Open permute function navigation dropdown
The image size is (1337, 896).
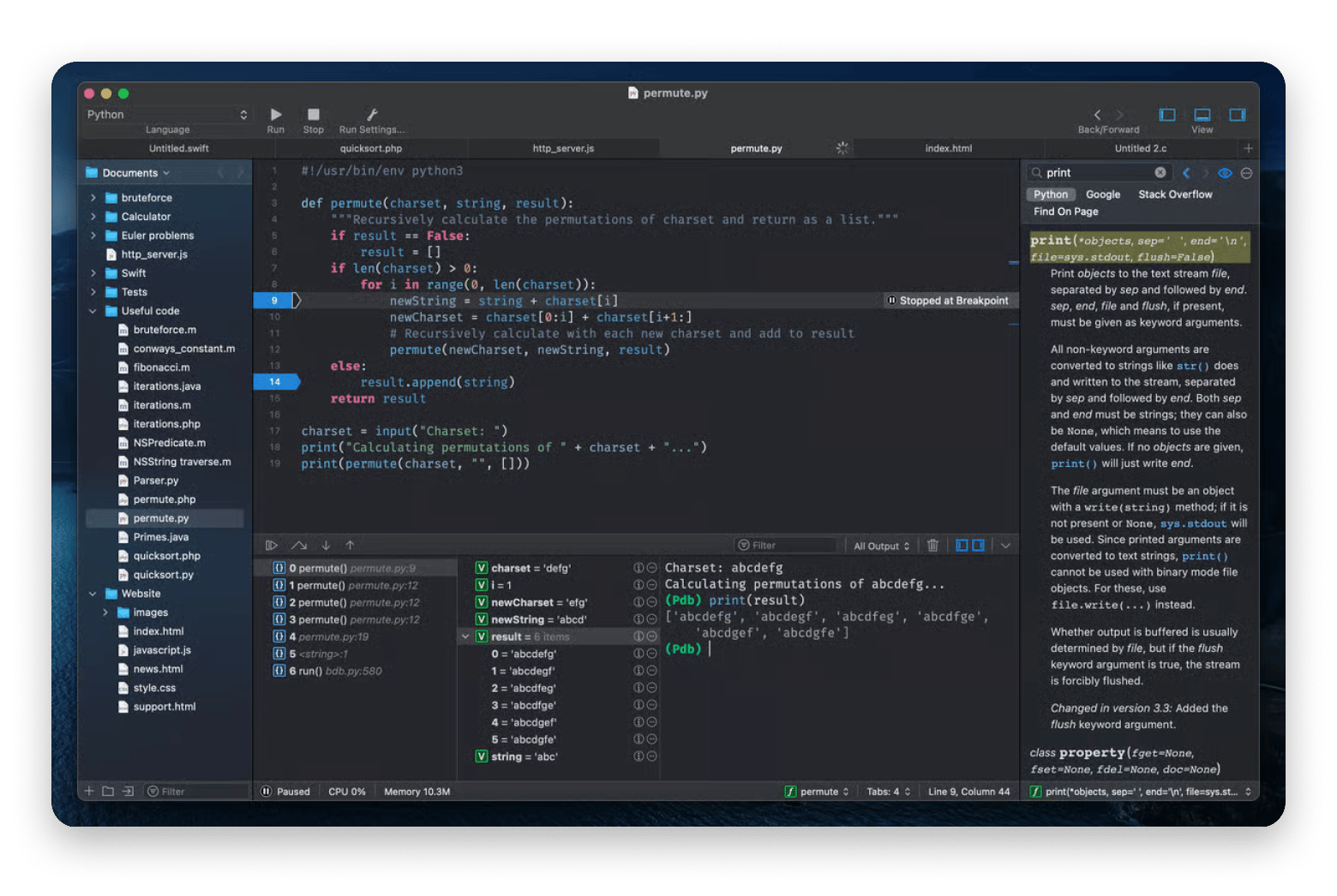click(x=817, y=791)
